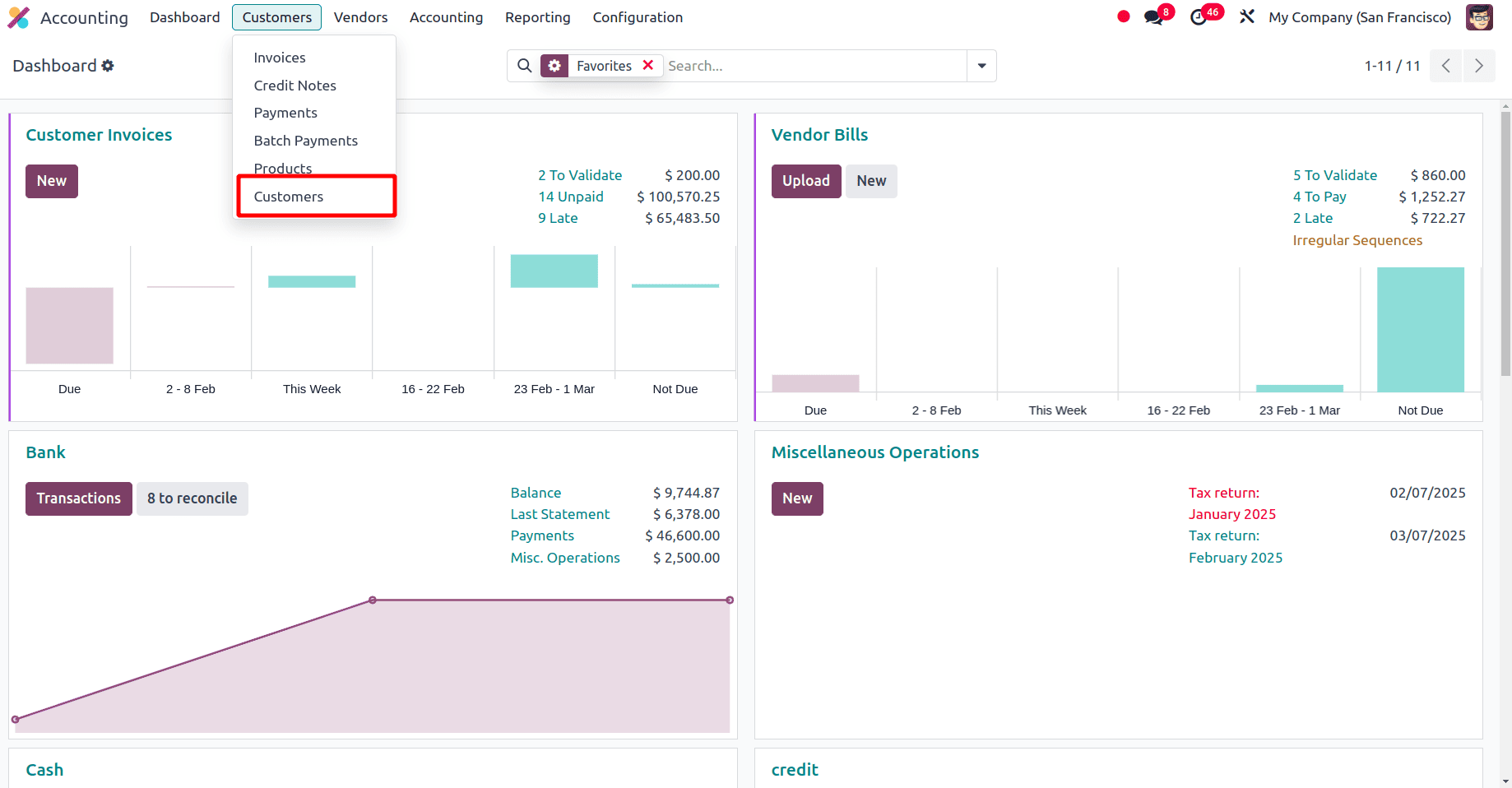1512x788 pixels.
Task: Open the chat messages icon
Action: pos(1153,17)
